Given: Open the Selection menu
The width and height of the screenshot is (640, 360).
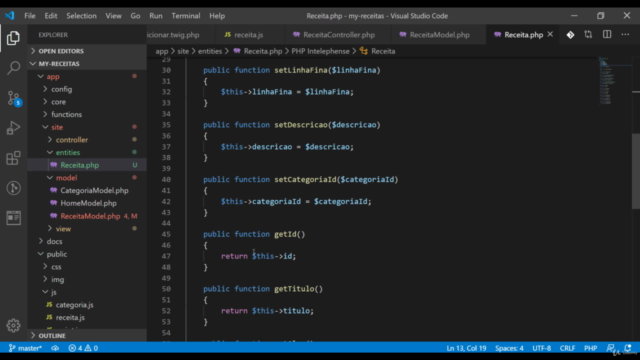Looking at the screenshot, I should tap(81, 16).
